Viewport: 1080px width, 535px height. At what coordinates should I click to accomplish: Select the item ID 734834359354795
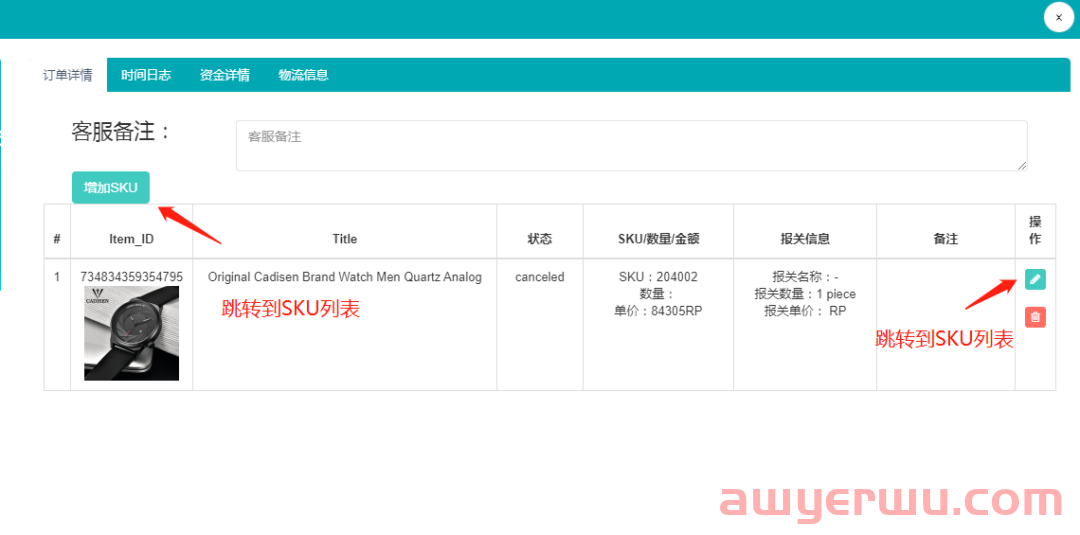pos(131,277)
